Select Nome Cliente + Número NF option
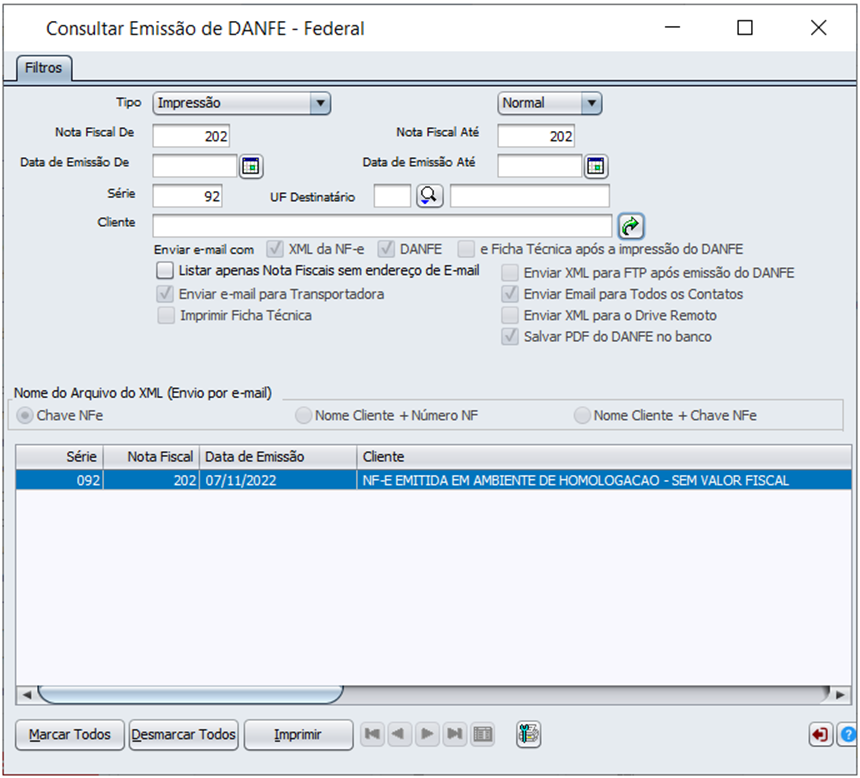860x778 pixels. point(303,416)
